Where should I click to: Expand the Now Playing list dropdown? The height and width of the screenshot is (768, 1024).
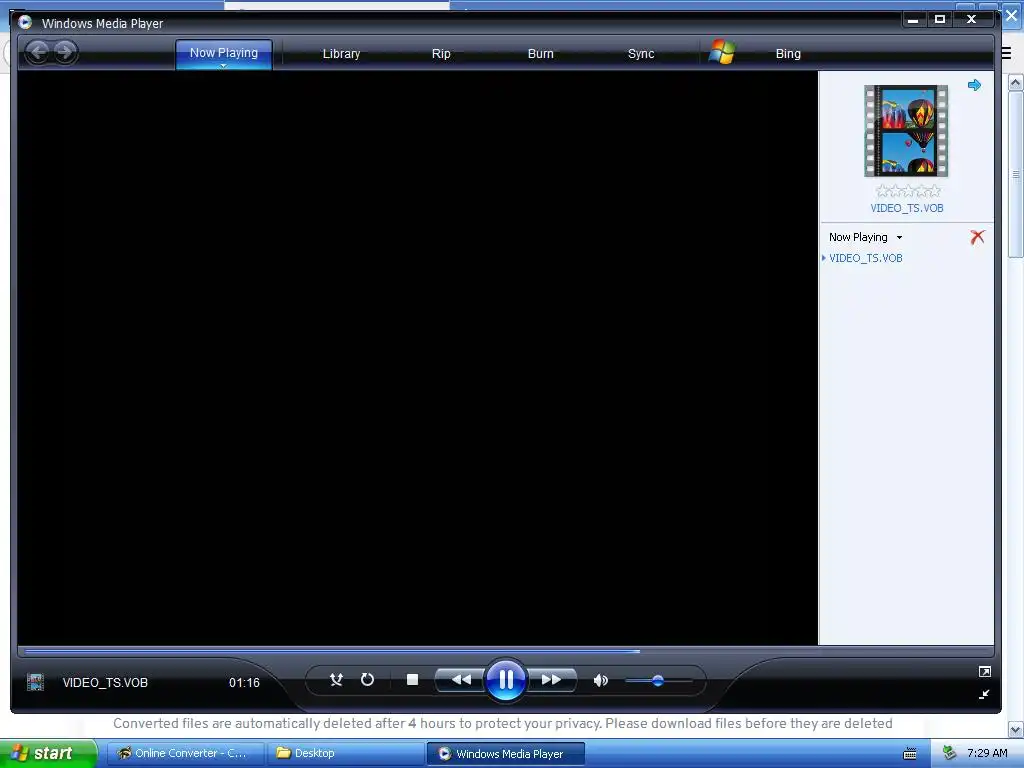tap(899, 237)
